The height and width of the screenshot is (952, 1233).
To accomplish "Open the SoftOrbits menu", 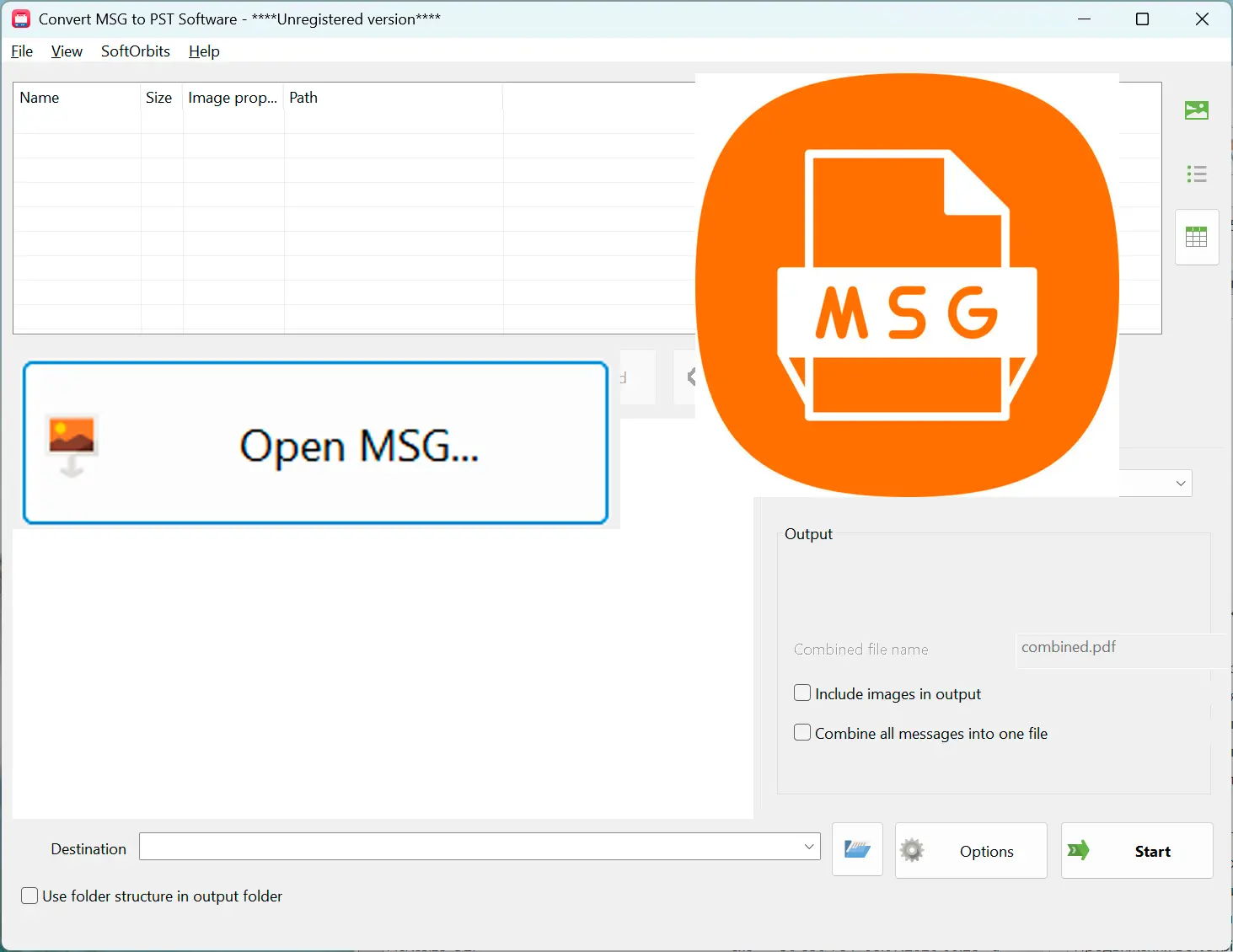I will click(136, 51).
